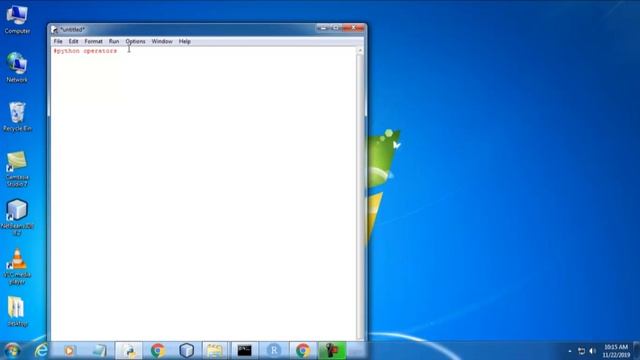Open the Chrome icon next to Python on taskbar
Screen dimensions: 640x360
click(158, 350)
